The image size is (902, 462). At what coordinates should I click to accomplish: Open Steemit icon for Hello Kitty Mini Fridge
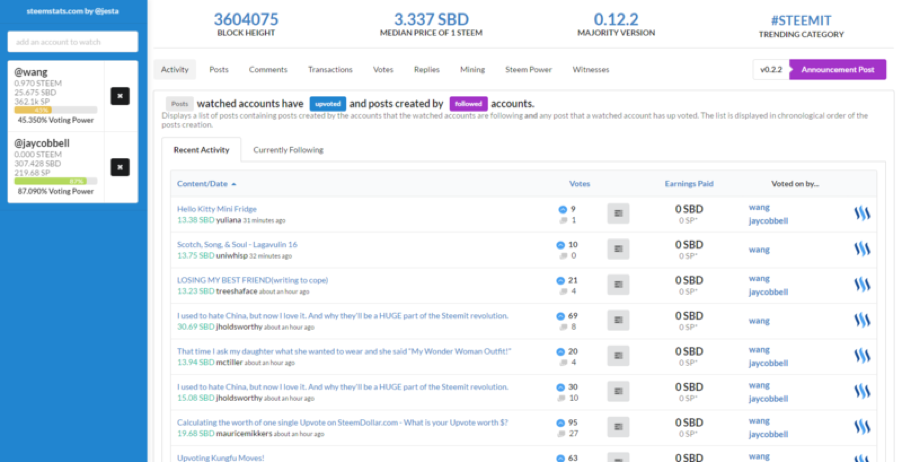862,213
